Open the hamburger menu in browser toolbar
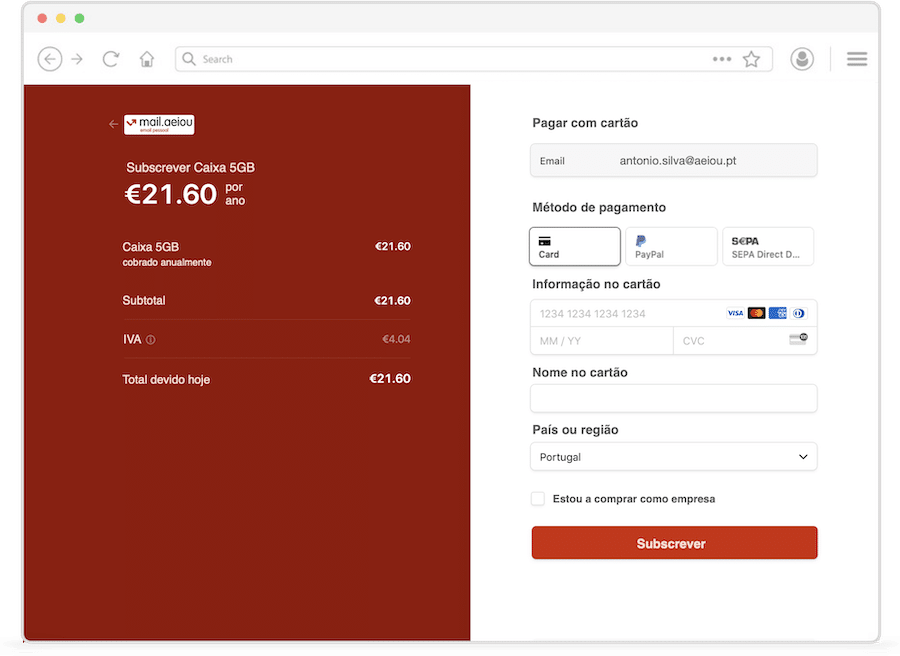The image size is (900, 656). click(x=857, y=59)
